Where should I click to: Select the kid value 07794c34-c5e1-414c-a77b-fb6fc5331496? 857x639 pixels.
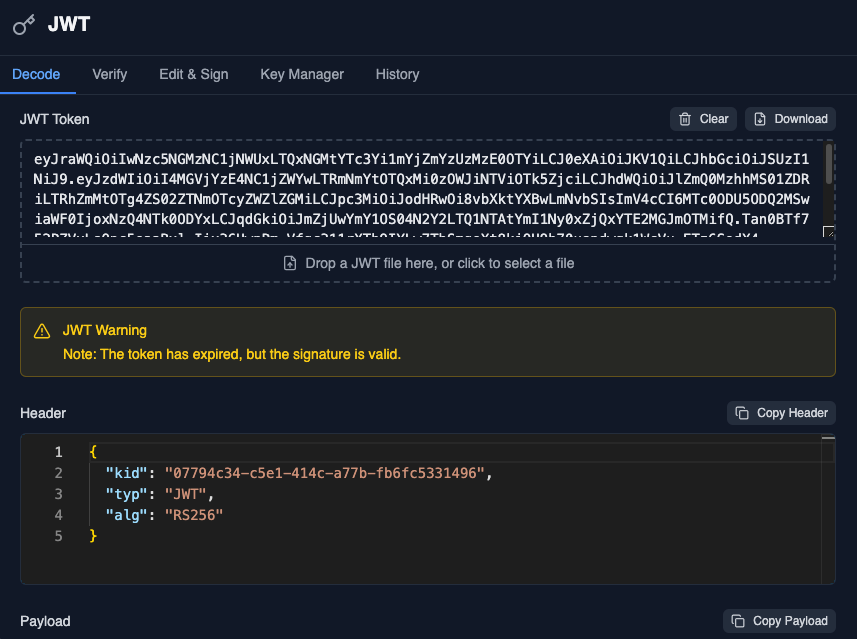[x=325, y=473]
